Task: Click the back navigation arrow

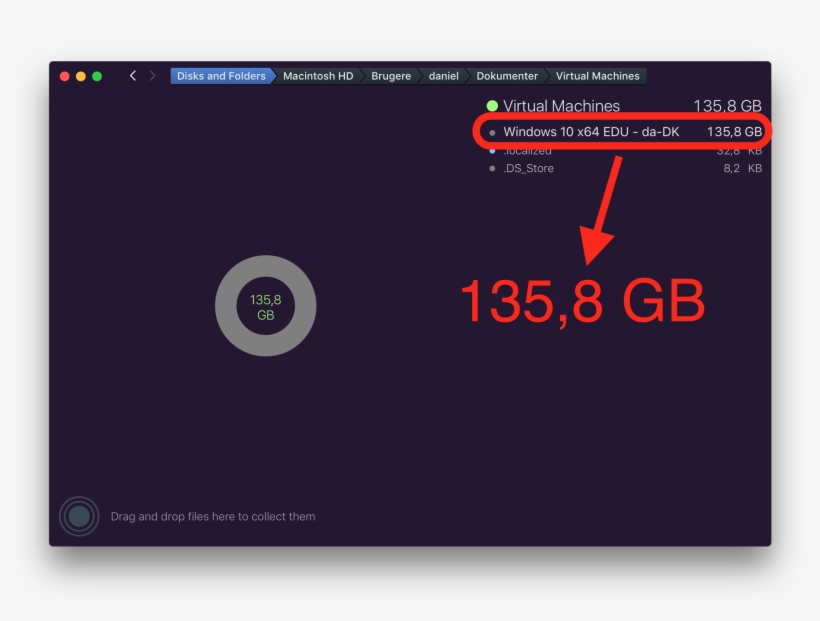Action: coord(132,75)
